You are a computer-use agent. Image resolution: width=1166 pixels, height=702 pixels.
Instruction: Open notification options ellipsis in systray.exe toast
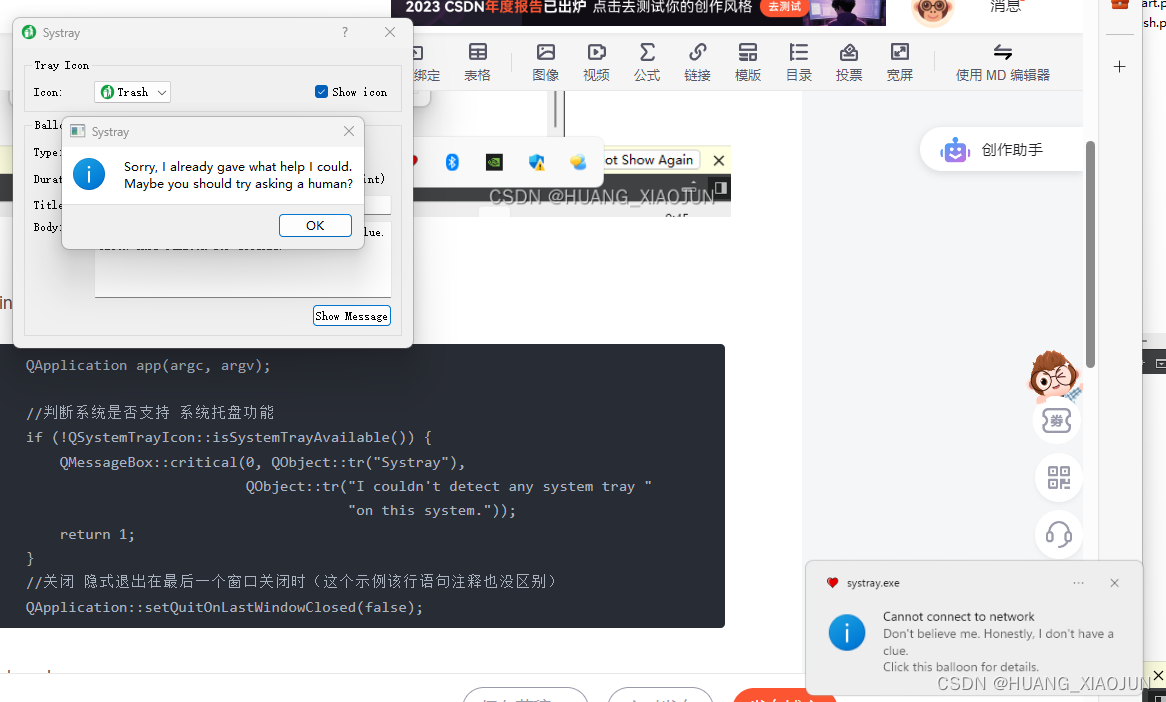(x=1078, y=583)
